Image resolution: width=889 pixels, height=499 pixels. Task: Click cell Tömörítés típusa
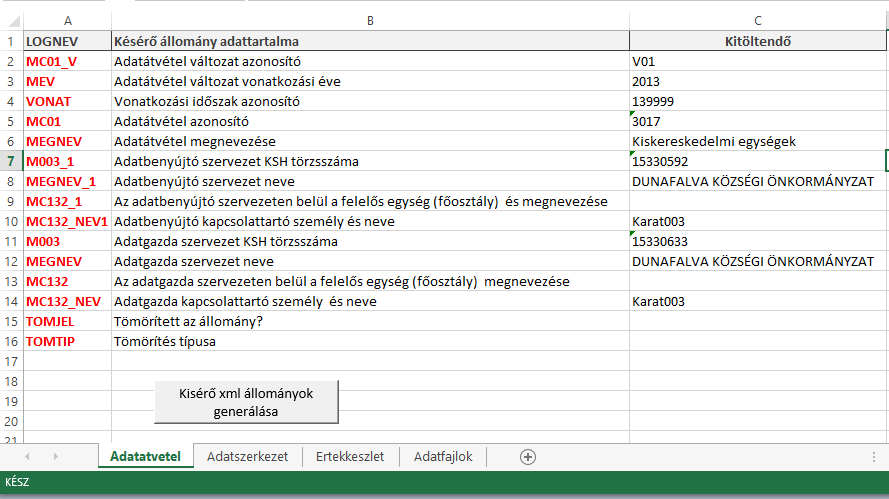[370, 341]
